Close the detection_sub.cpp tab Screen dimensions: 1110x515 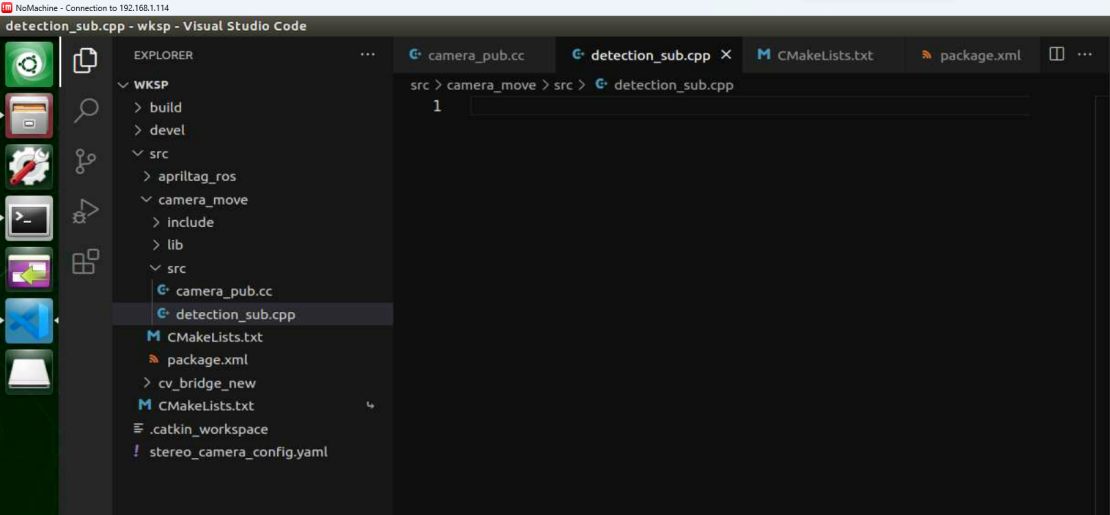(726, 55)
